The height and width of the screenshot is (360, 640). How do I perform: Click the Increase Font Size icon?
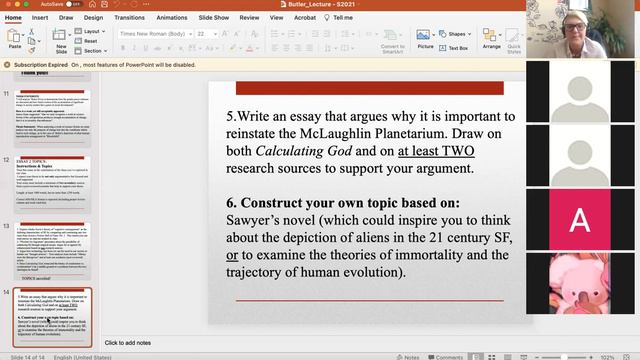[x=224, y=34]
